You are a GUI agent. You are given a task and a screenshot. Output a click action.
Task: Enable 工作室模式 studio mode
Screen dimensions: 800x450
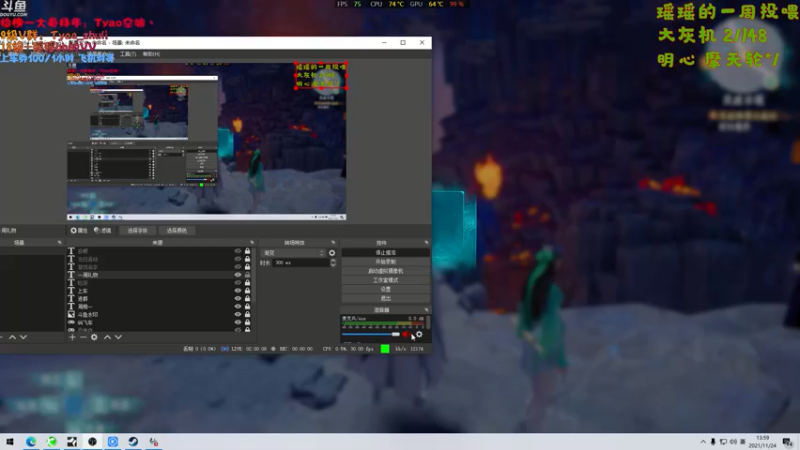tap(386, 280)
